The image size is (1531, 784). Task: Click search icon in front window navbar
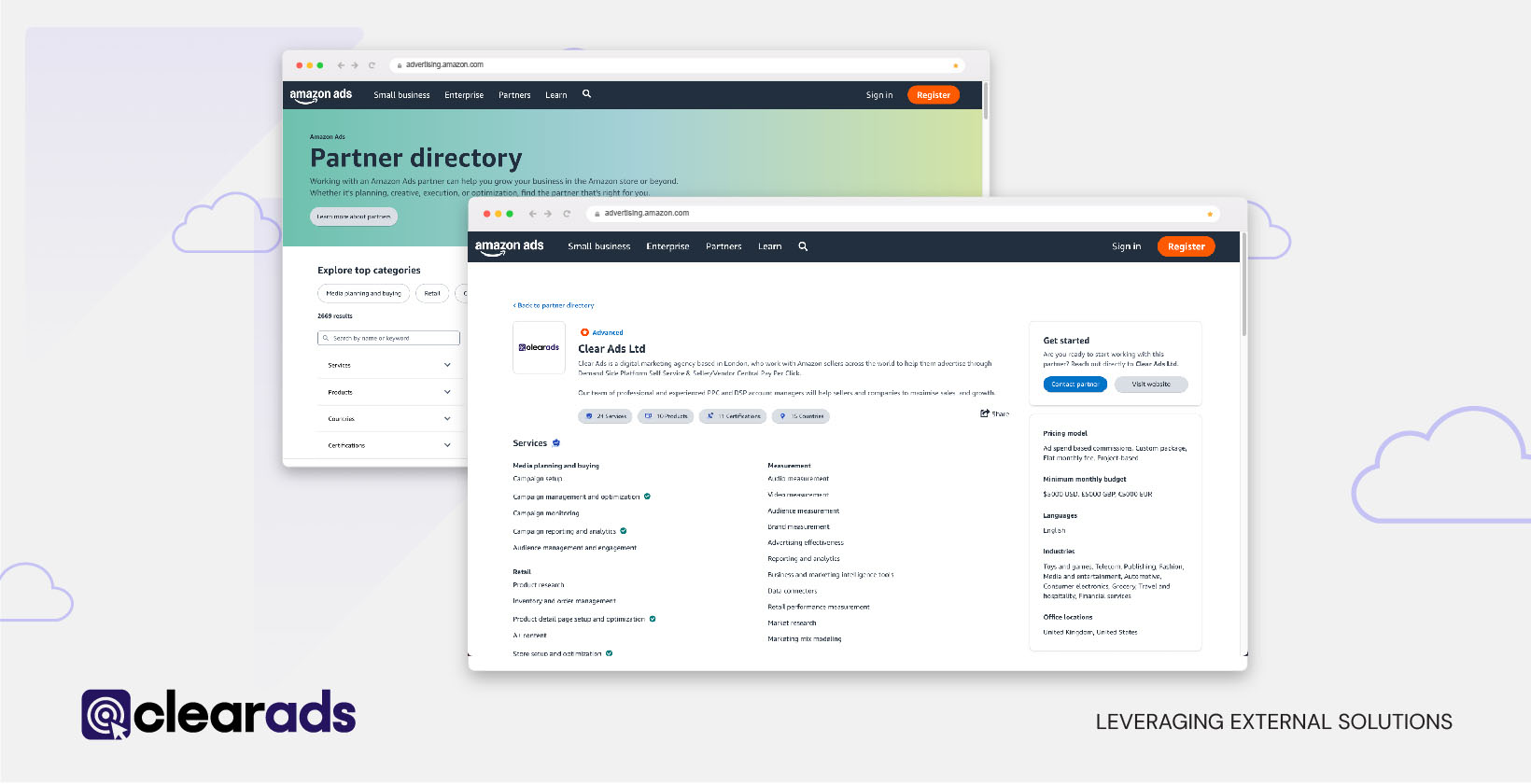(803, 246)
